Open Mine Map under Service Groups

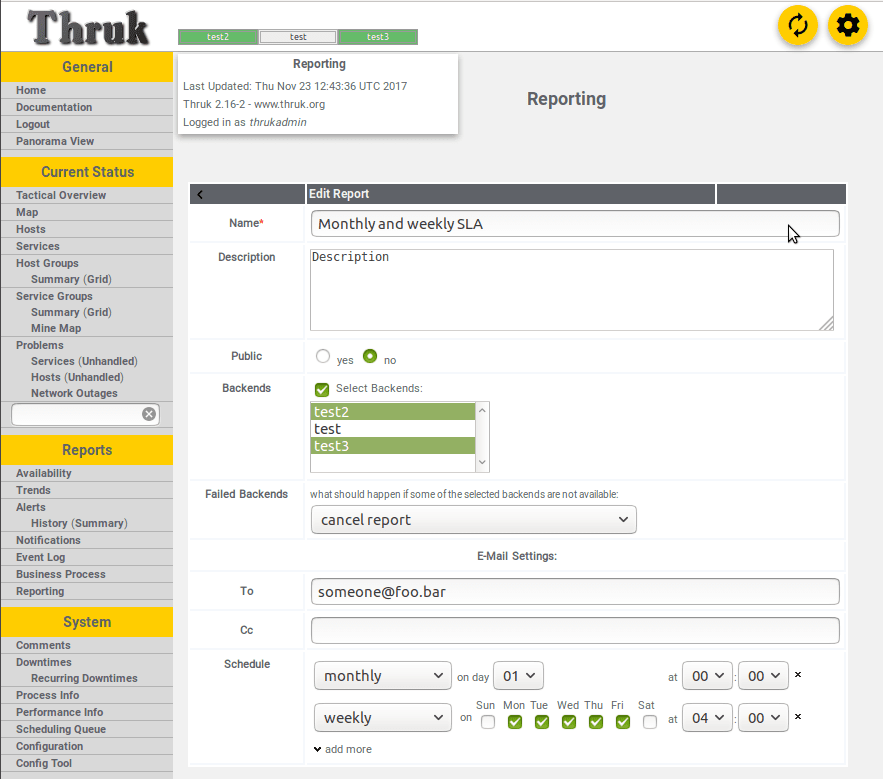(x=56, y=328)
